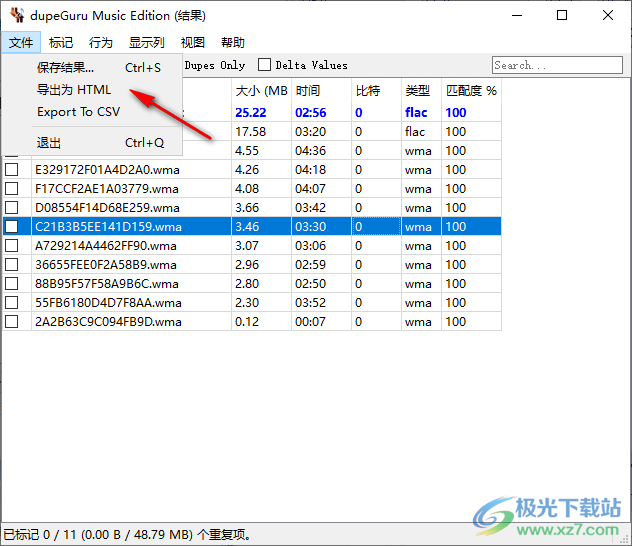The image size is (632, 546).
Task: Tick checkbox for E329172F01A4D2A0.wma
Action: coord(12,170)
